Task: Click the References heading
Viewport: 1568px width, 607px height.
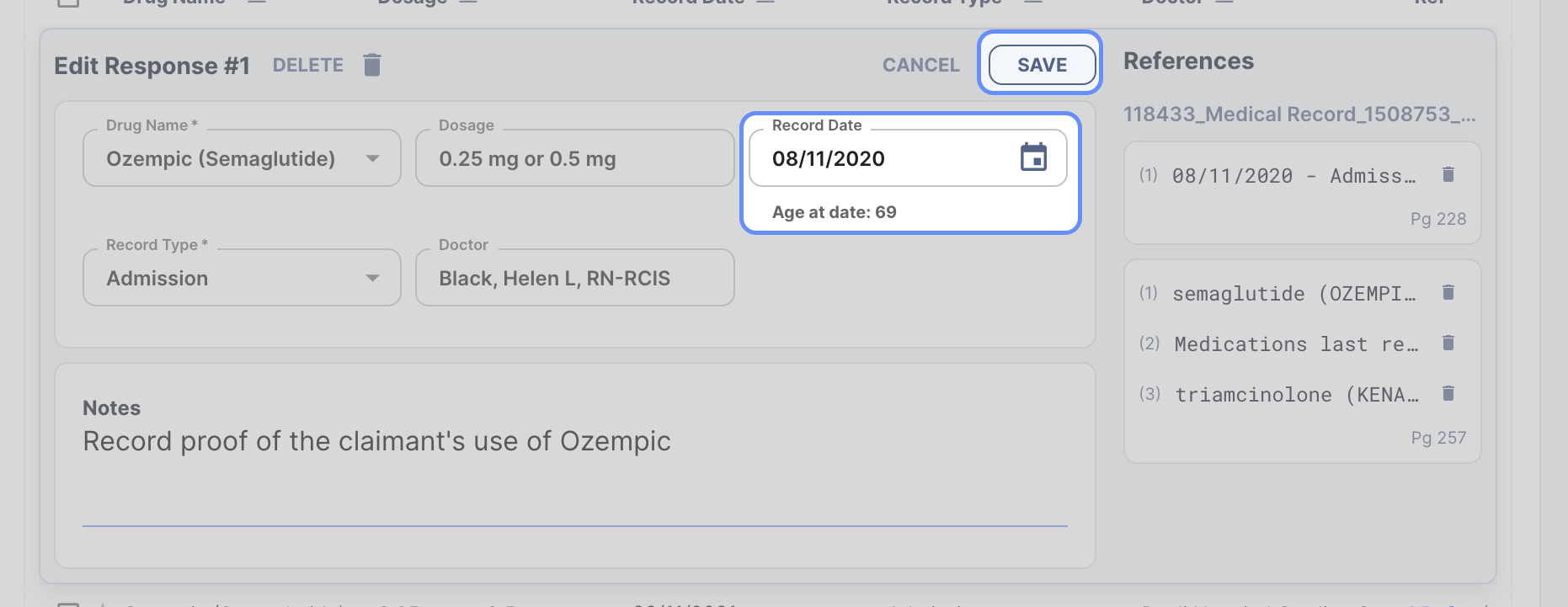Action: click(x=1188, y=61)
